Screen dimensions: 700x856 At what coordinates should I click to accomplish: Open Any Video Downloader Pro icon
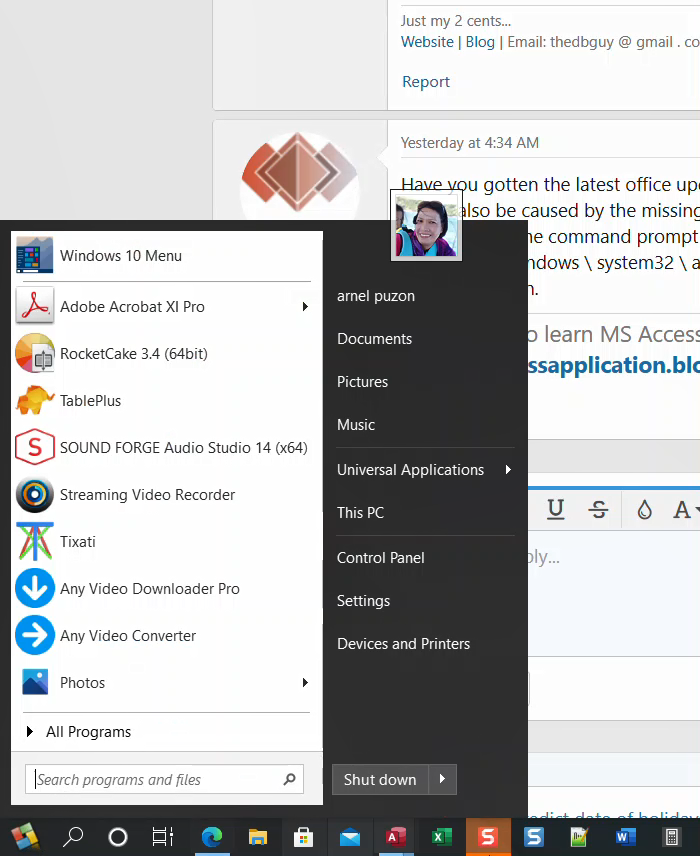35,588
